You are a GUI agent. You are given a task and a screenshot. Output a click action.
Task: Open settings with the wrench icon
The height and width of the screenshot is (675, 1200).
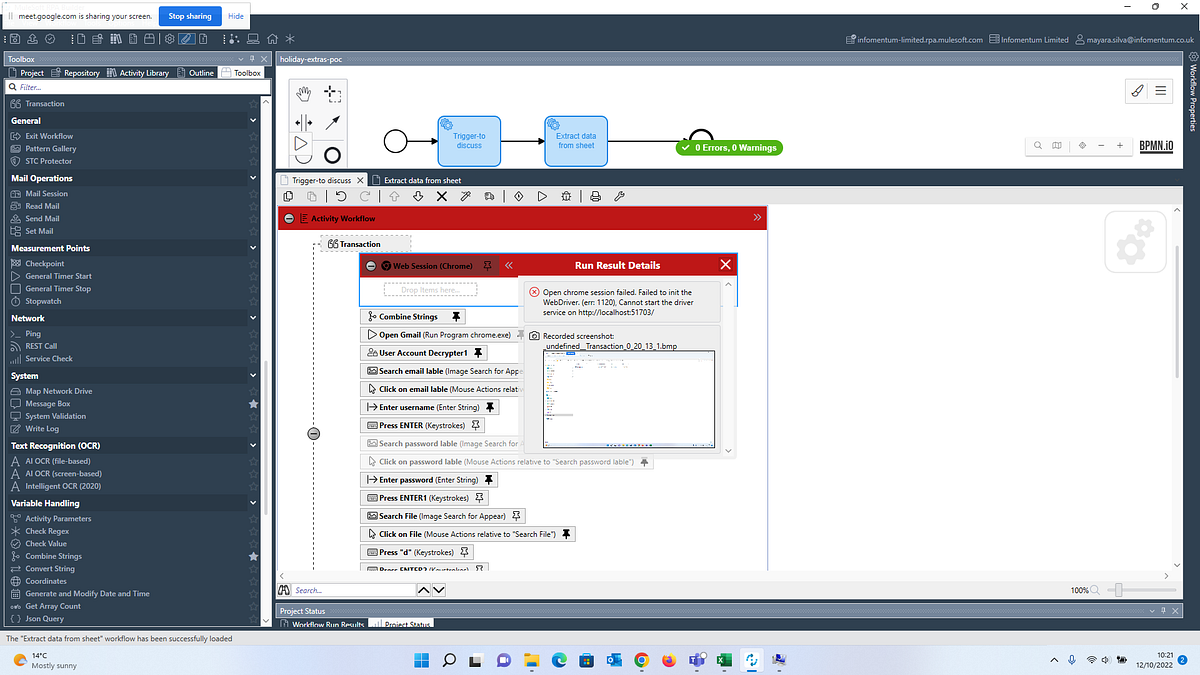619,197
